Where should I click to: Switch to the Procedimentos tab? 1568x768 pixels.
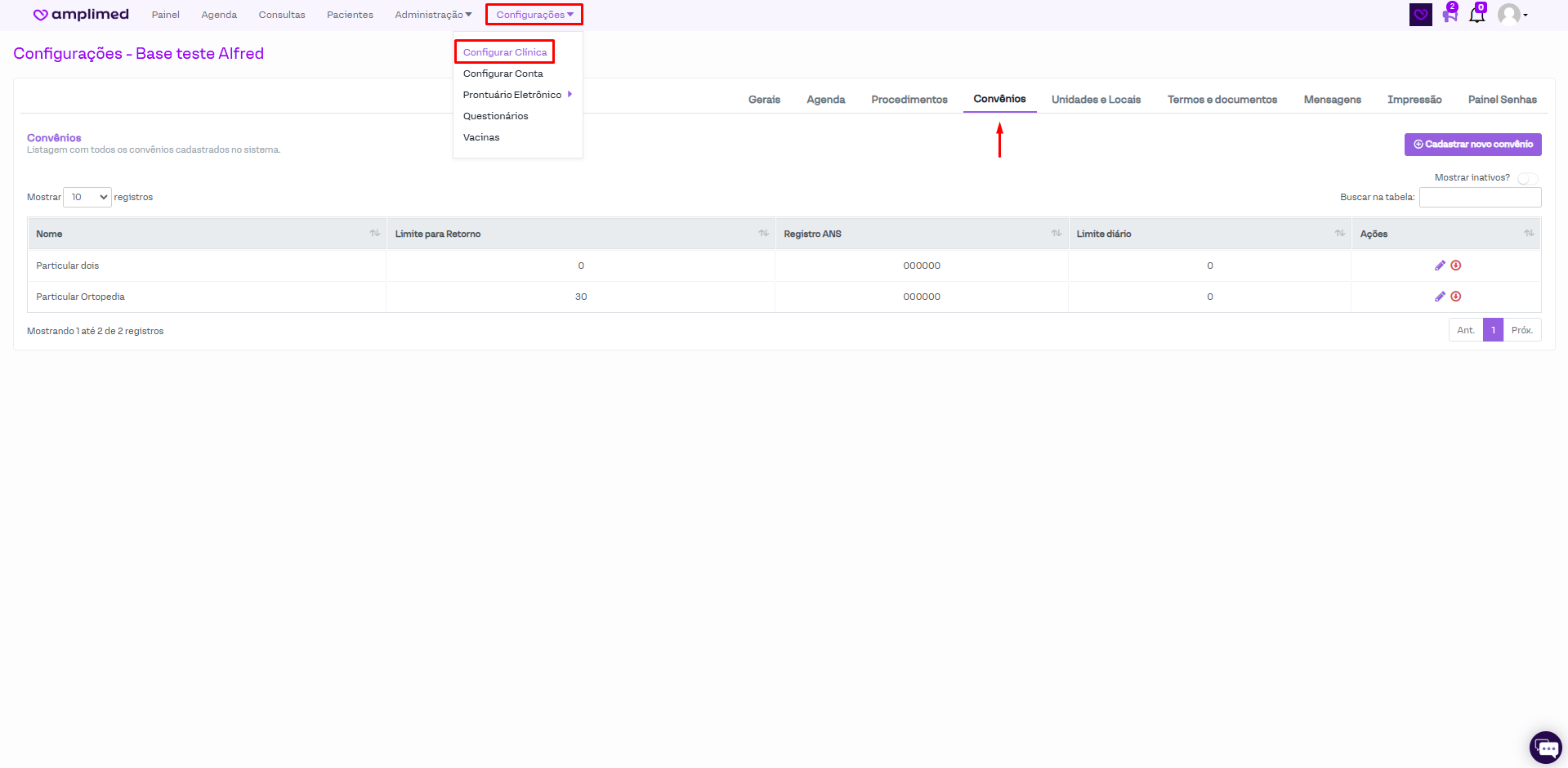coord(909,100)
